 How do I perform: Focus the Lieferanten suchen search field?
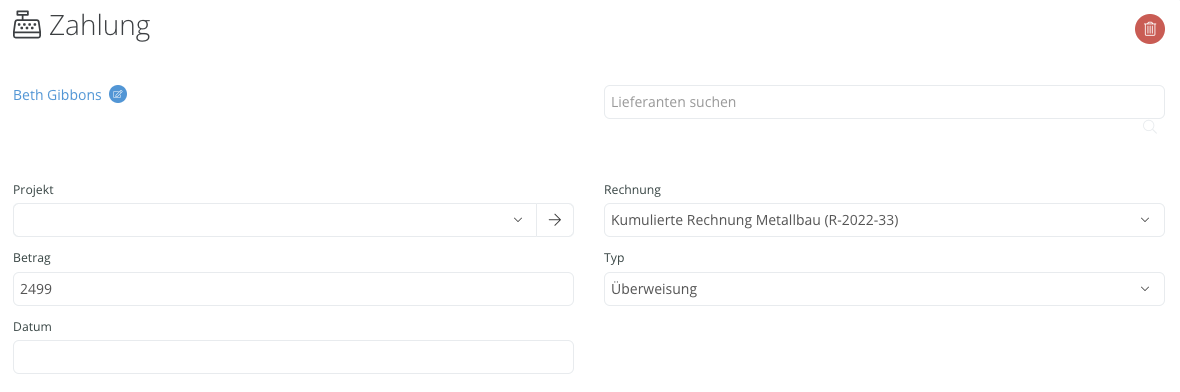pos(884,102)
